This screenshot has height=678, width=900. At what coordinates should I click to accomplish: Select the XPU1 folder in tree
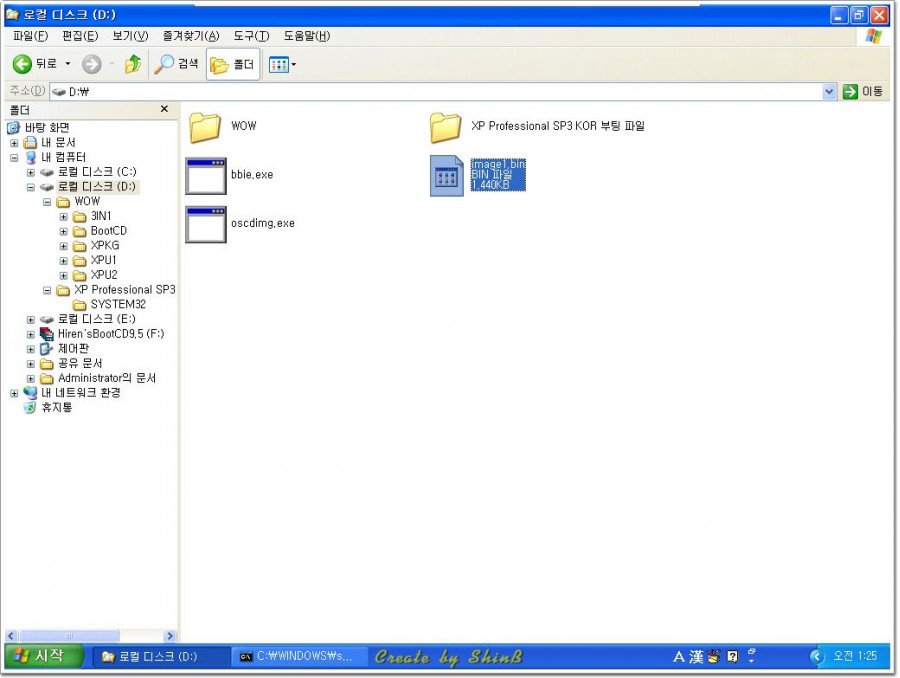[x=103, y=260]
